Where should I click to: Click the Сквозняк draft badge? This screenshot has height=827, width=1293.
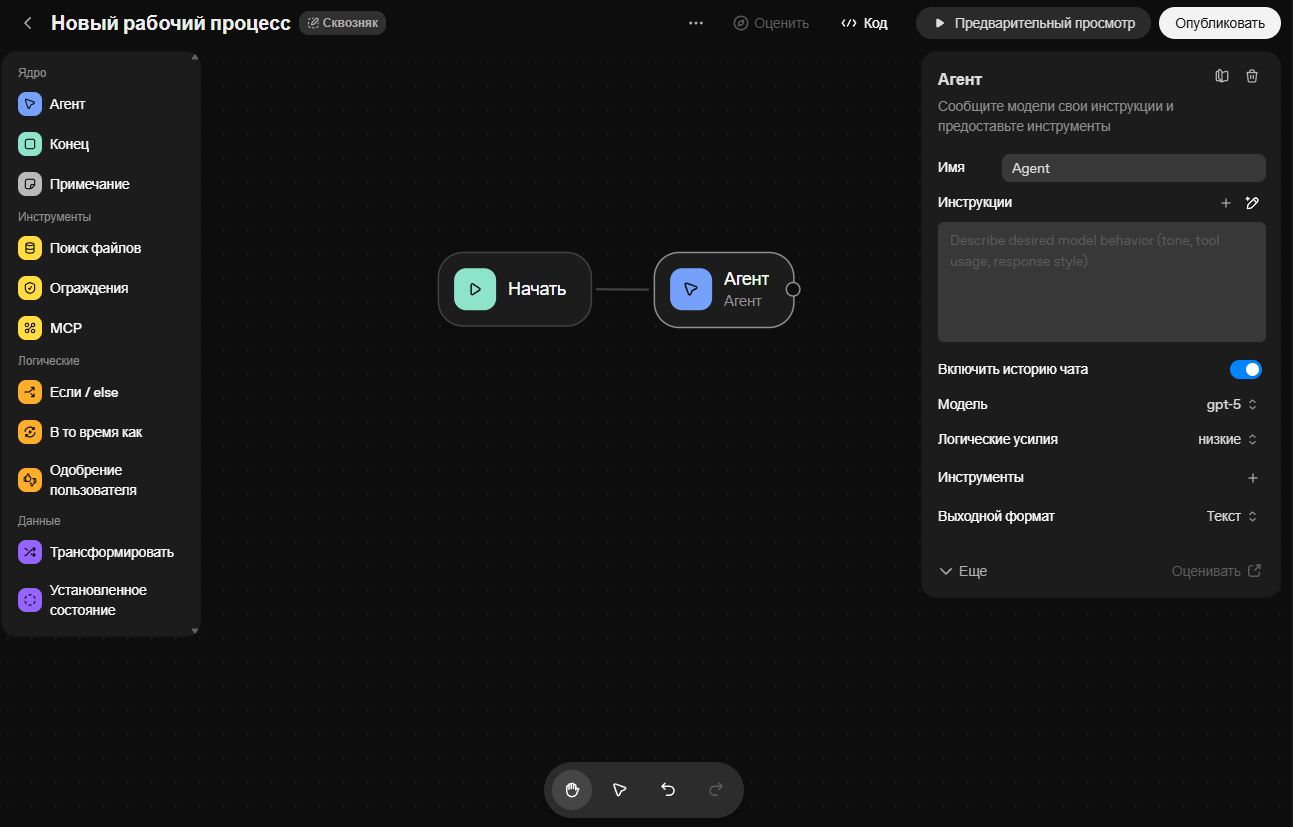(x=342, y=23)
